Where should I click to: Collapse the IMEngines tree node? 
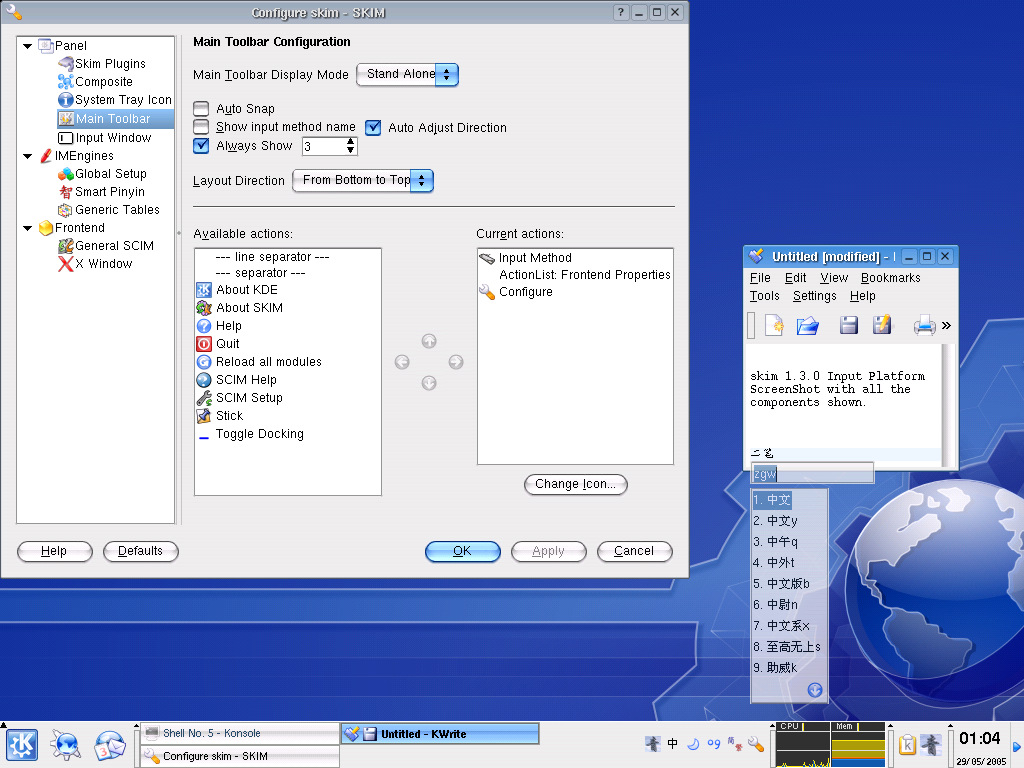pos(27,156)
